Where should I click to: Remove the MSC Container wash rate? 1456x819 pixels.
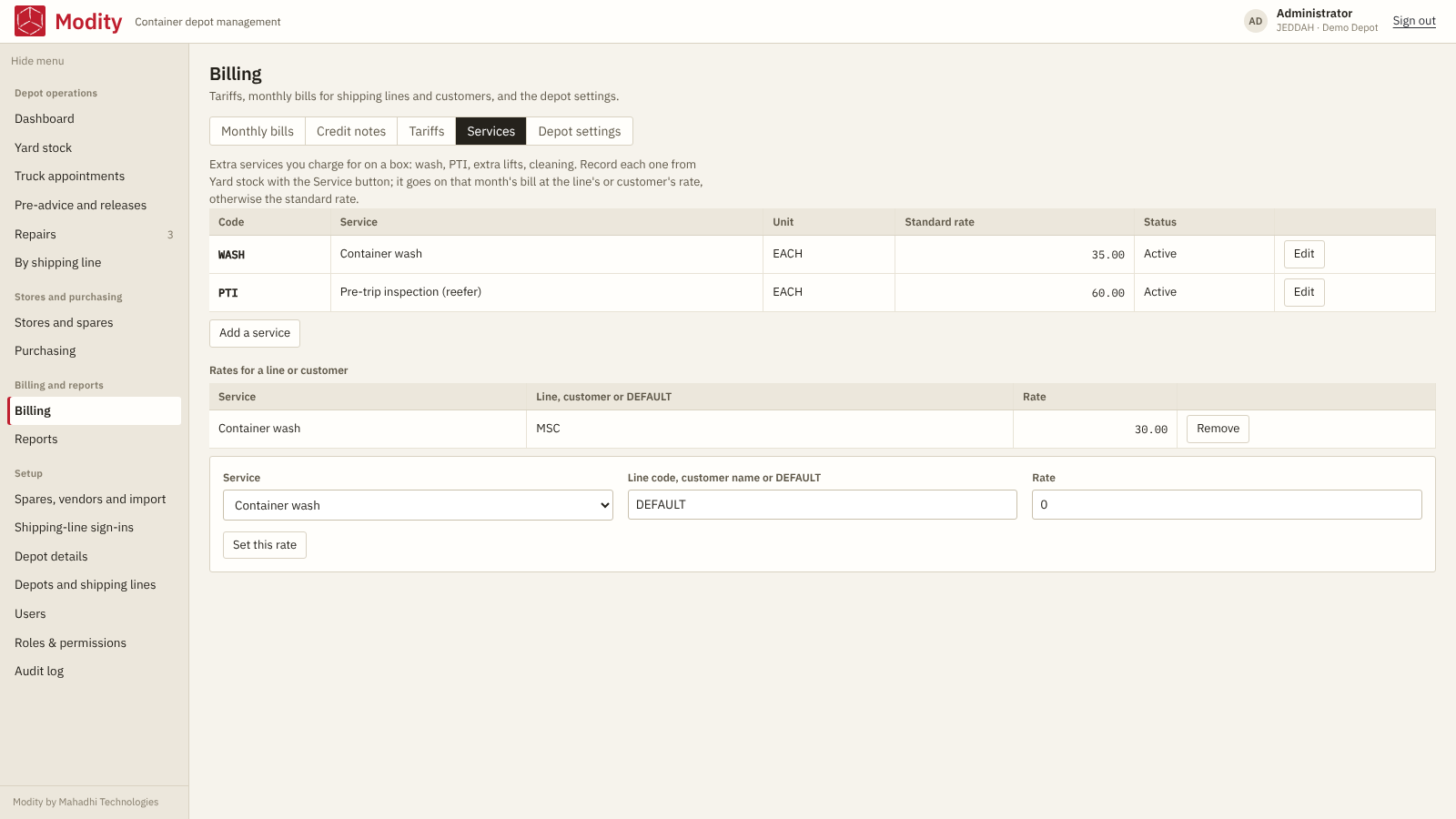[x=1218, y=429]
